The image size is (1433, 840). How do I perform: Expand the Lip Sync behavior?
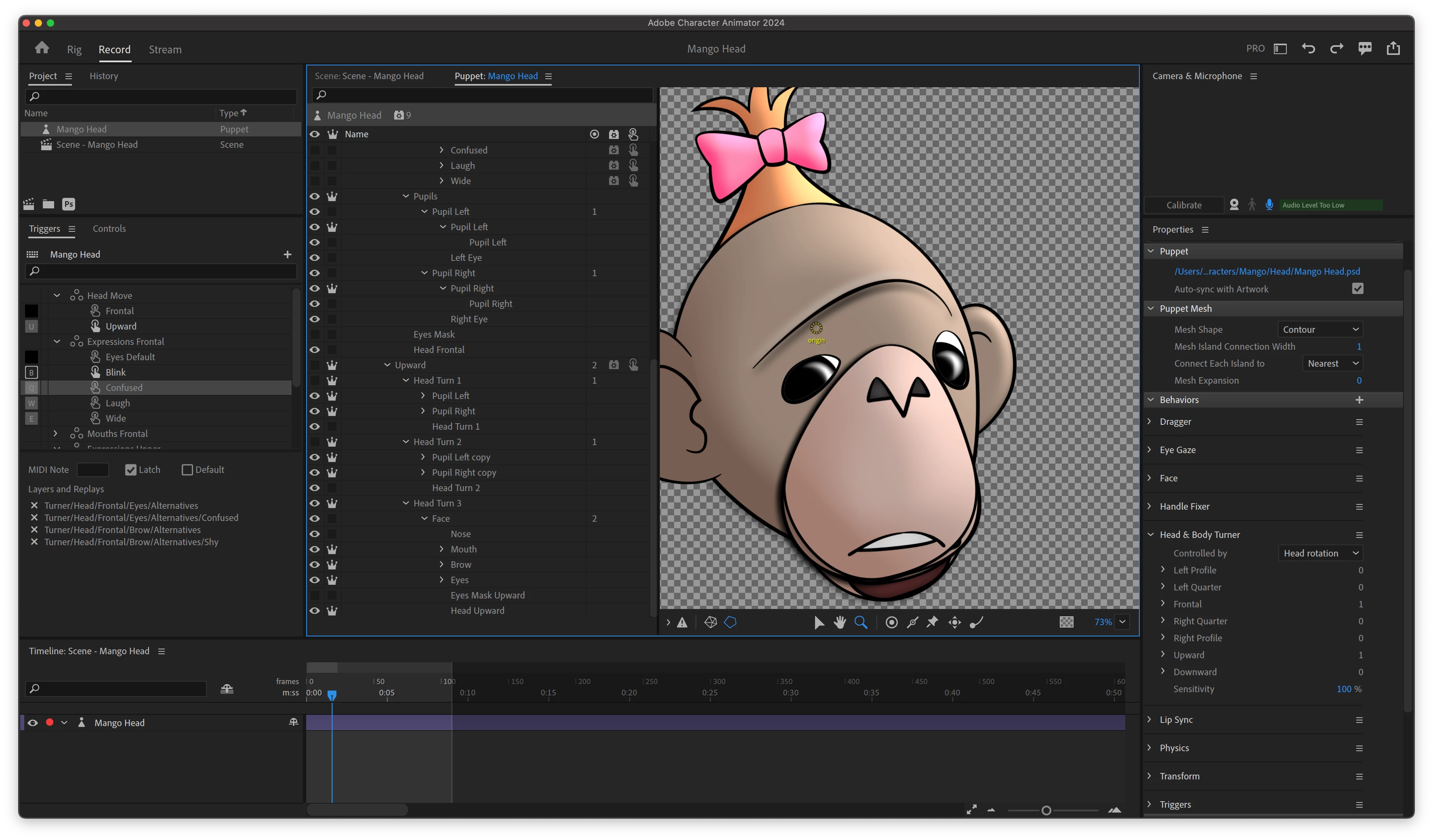coord(1149,719)
